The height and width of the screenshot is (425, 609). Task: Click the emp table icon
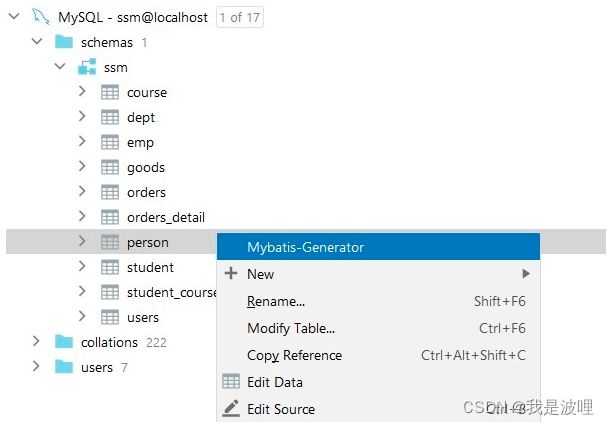tap(110, 142)
